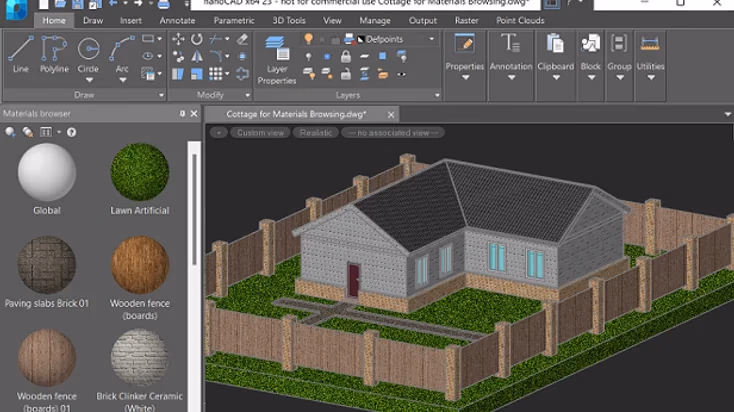Close the Cottage drawing document tab
This screenshot has height=412, width=734.
(x=391, y=115)
